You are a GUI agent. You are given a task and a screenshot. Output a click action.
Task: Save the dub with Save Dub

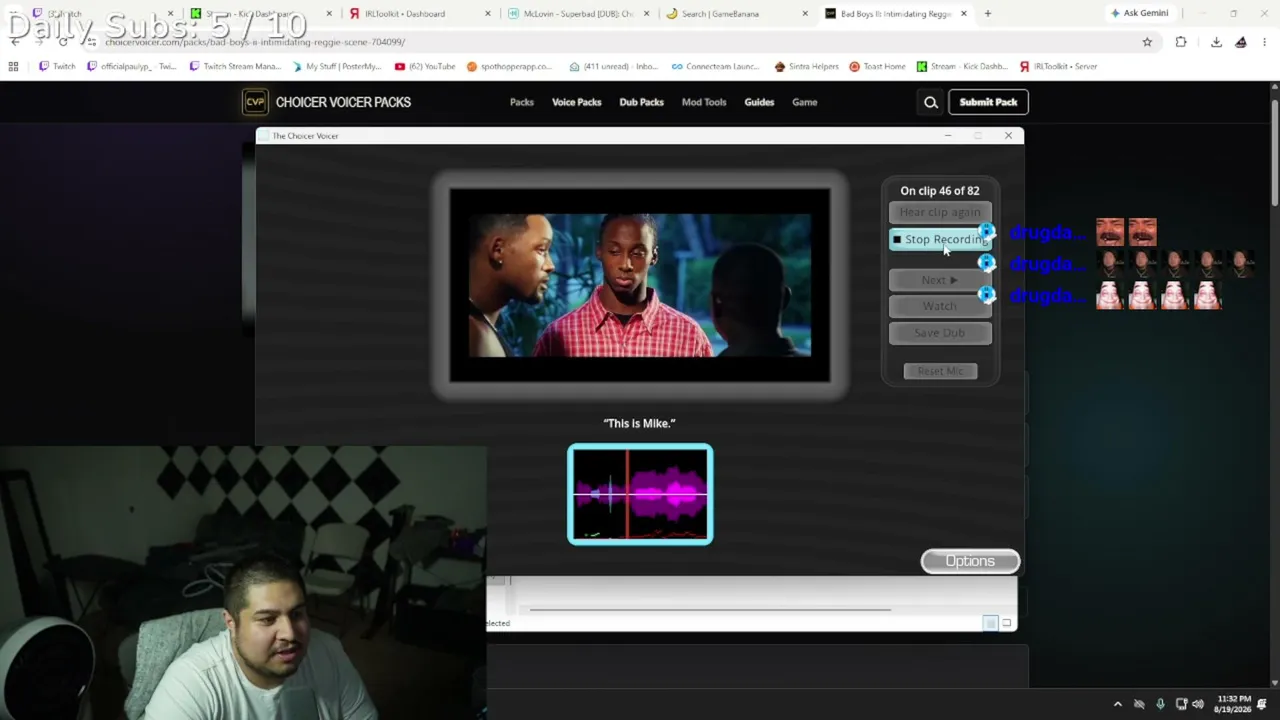(940, 333)
